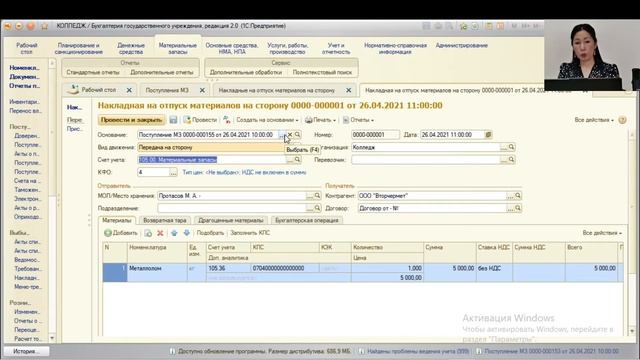Click the ellipsis button next to КФО
This screenshot has height=360, width=640.
173,173
